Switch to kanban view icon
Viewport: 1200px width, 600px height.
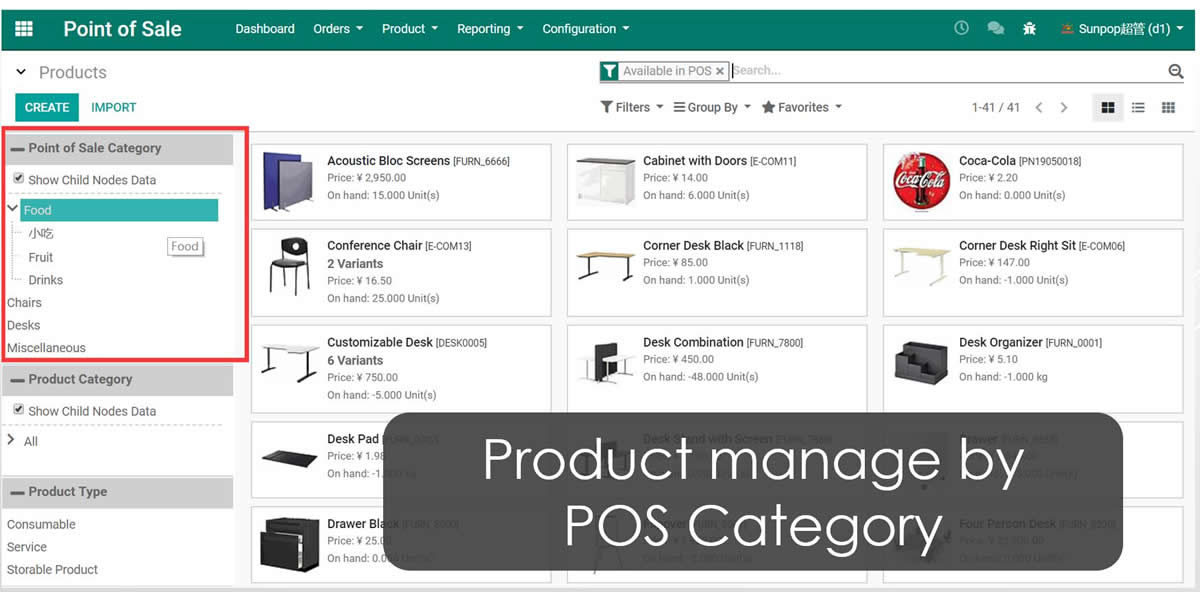pos(1107,107)
